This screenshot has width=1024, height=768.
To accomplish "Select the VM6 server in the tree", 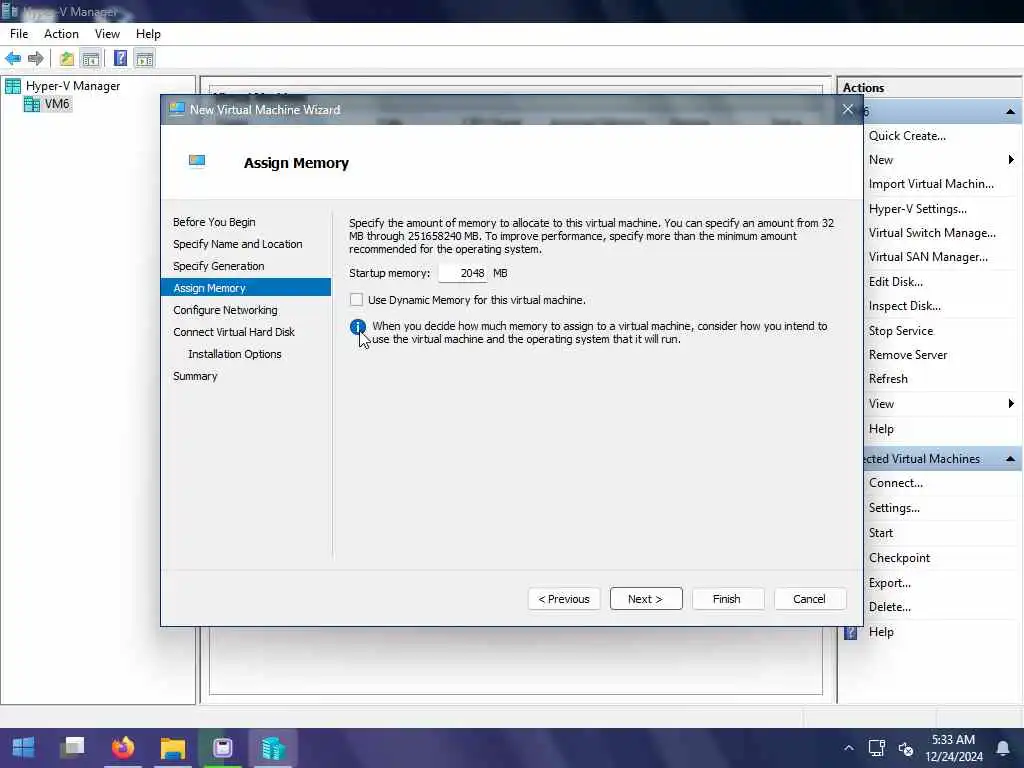I will pyautogui.click(x=57, y=104).
